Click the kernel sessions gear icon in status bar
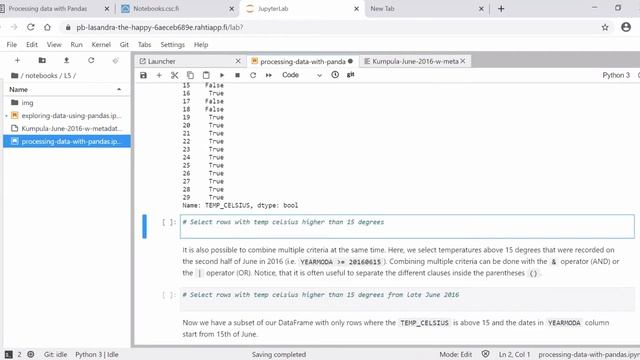Image resolution: width=640 pixels, height=360 pixels. (x=31, y=354)
